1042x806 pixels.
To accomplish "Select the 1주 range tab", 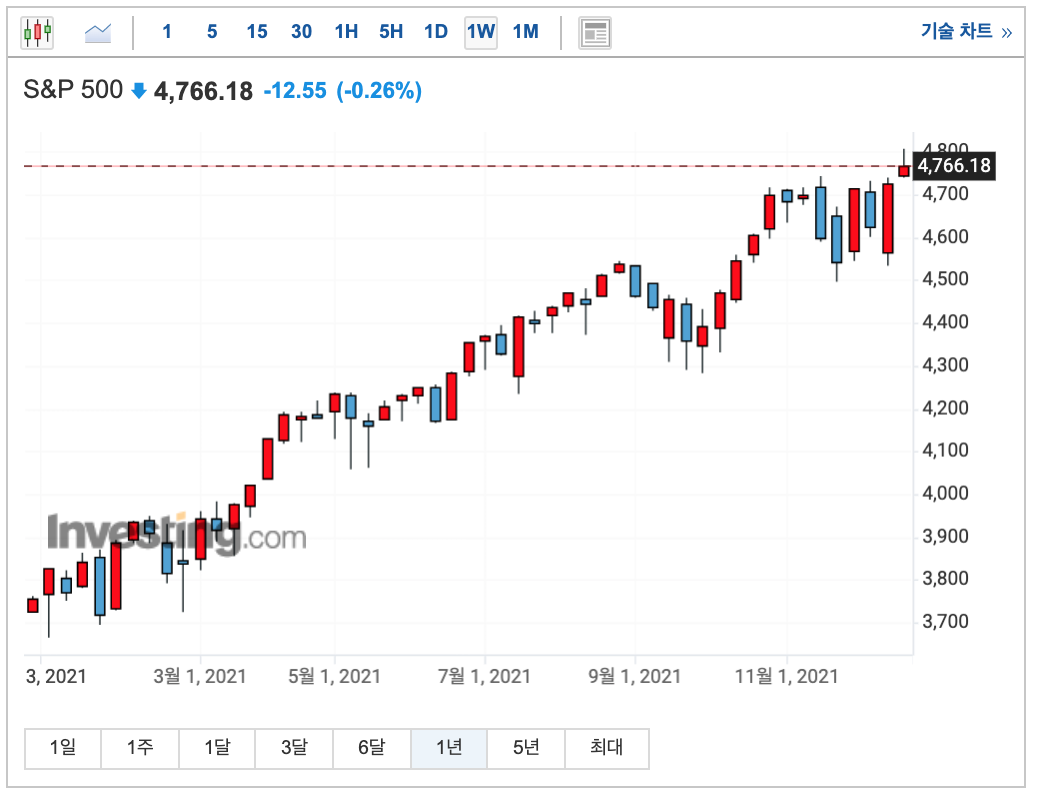I will [140, 748].
